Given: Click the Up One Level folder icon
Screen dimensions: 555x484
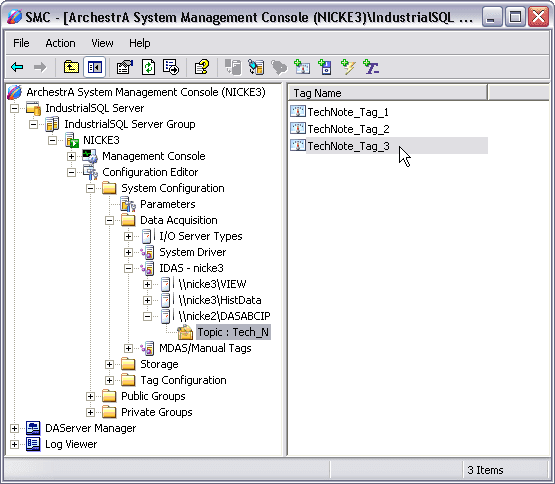Looking at the screenshot, I should tap(71, 67).
